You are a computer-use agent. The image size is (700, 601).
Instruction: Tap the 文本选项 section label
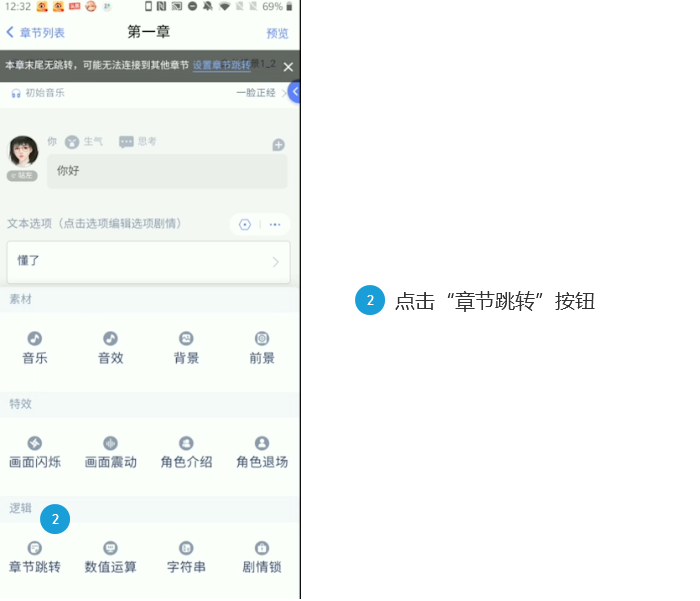(x=94, y=223)
